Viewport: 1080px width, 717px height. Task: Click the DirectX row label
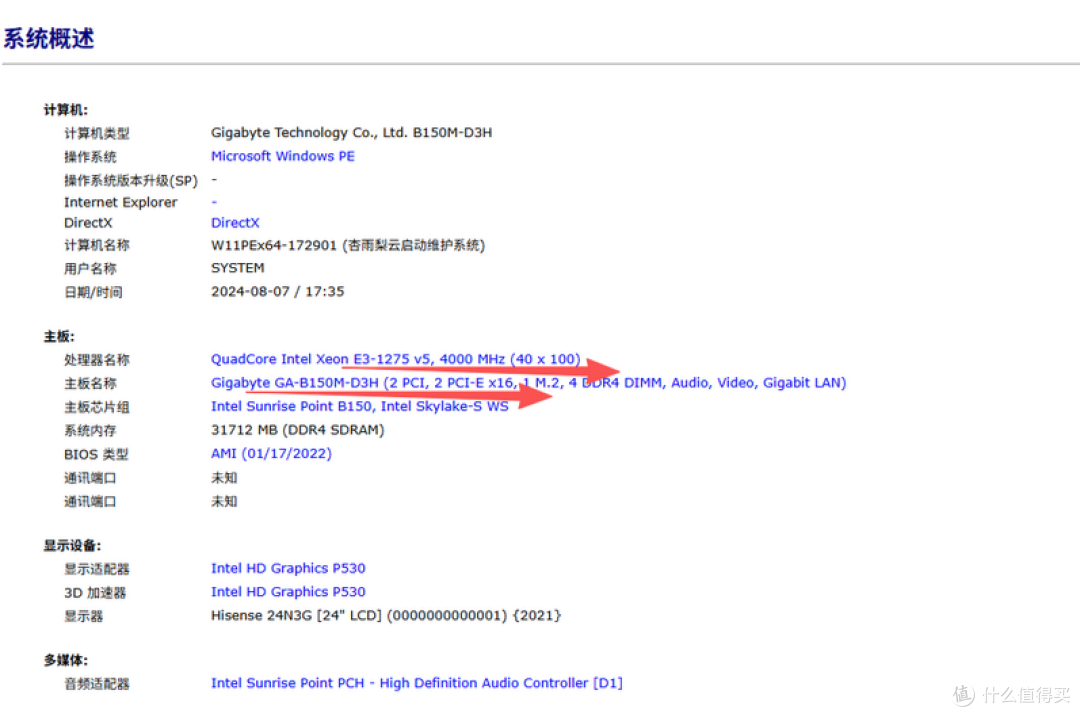(x=88, y=223)
